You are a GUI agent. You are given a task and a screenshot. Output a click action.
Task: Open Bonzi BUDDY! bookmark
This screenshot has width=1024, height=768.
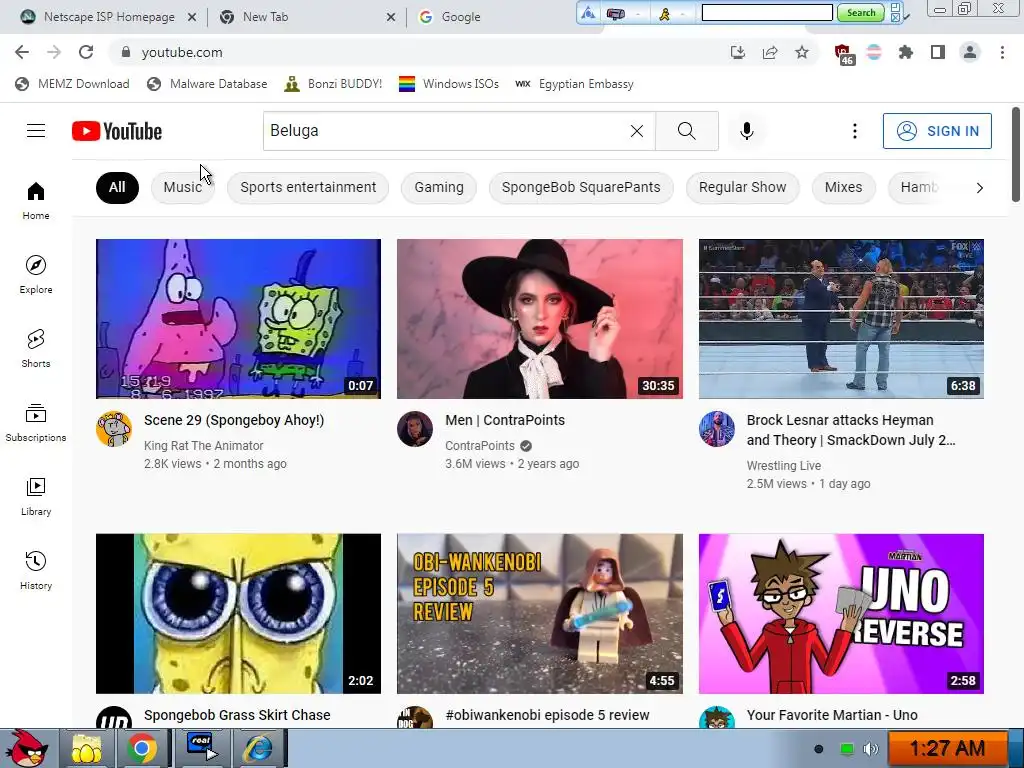click(x=334, y=84)
